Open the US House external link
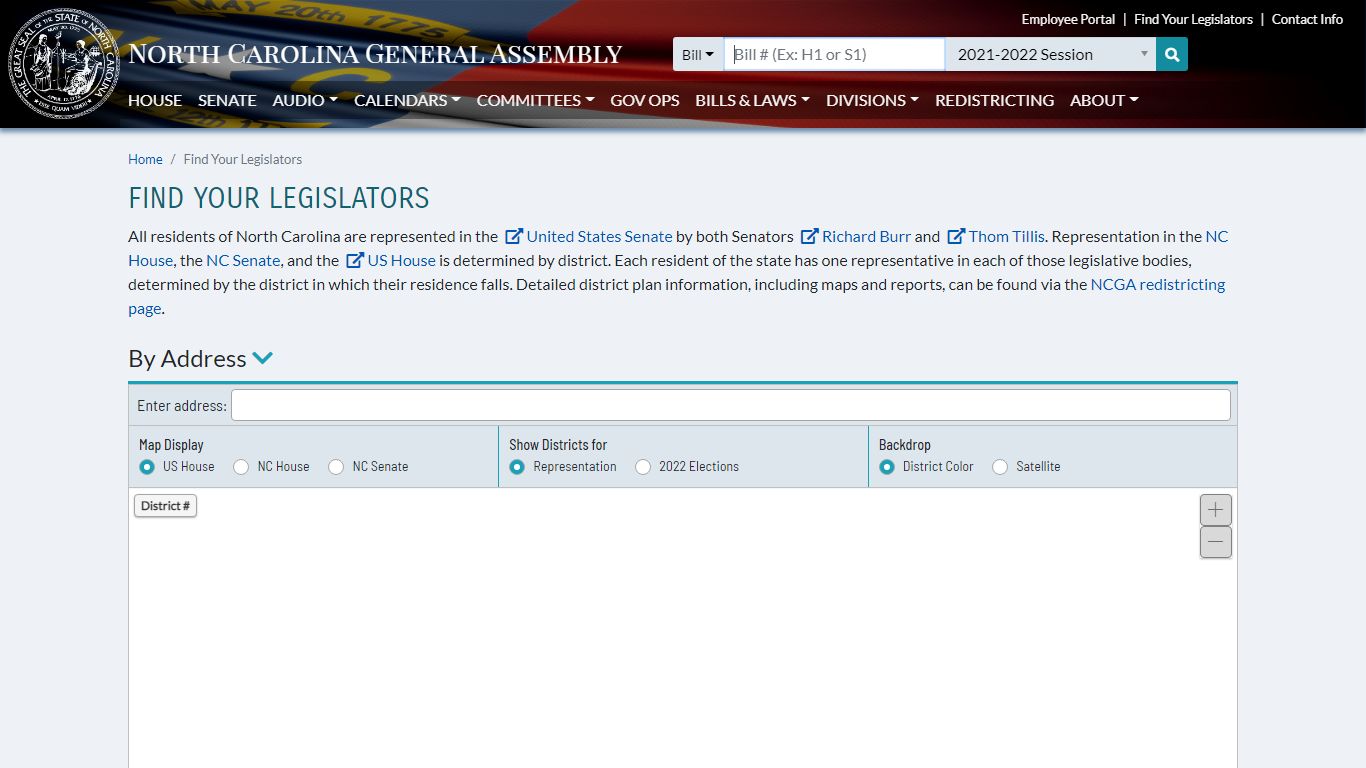 391,260
